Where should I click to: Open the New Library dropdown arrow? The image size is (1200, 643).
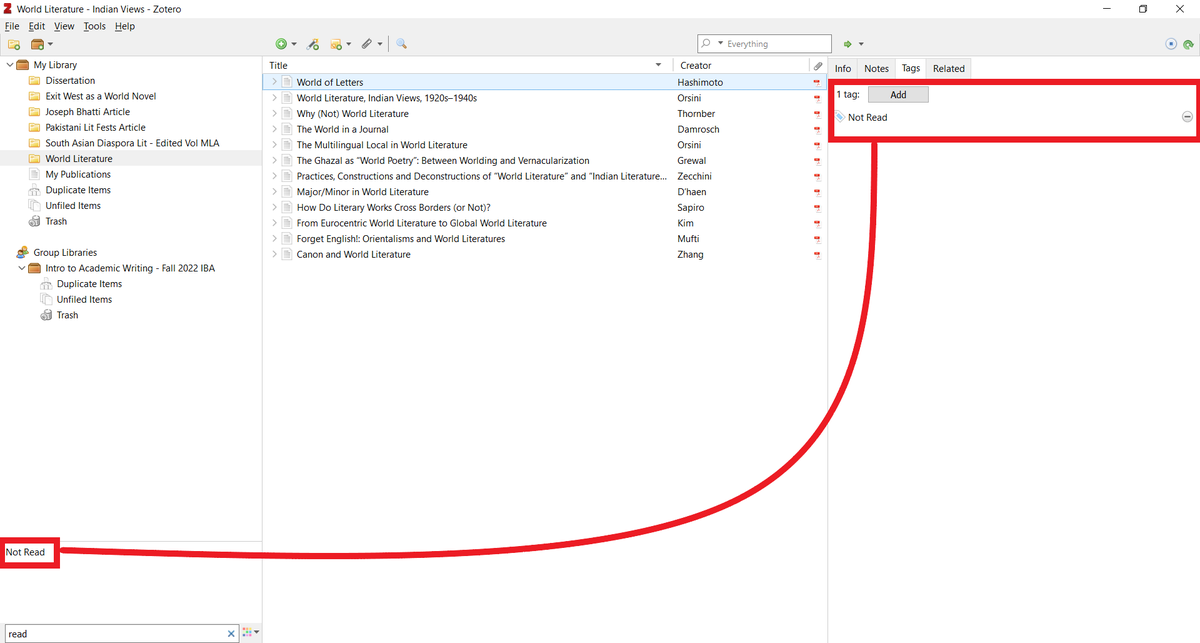pos(50,44)
